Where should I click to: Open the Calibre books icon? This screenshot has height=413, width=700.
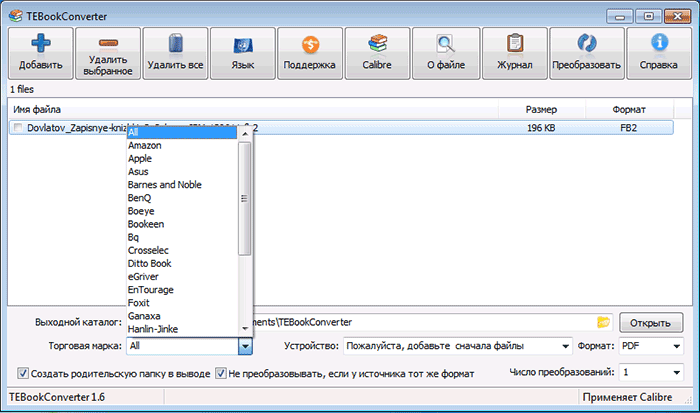(377, 43)
